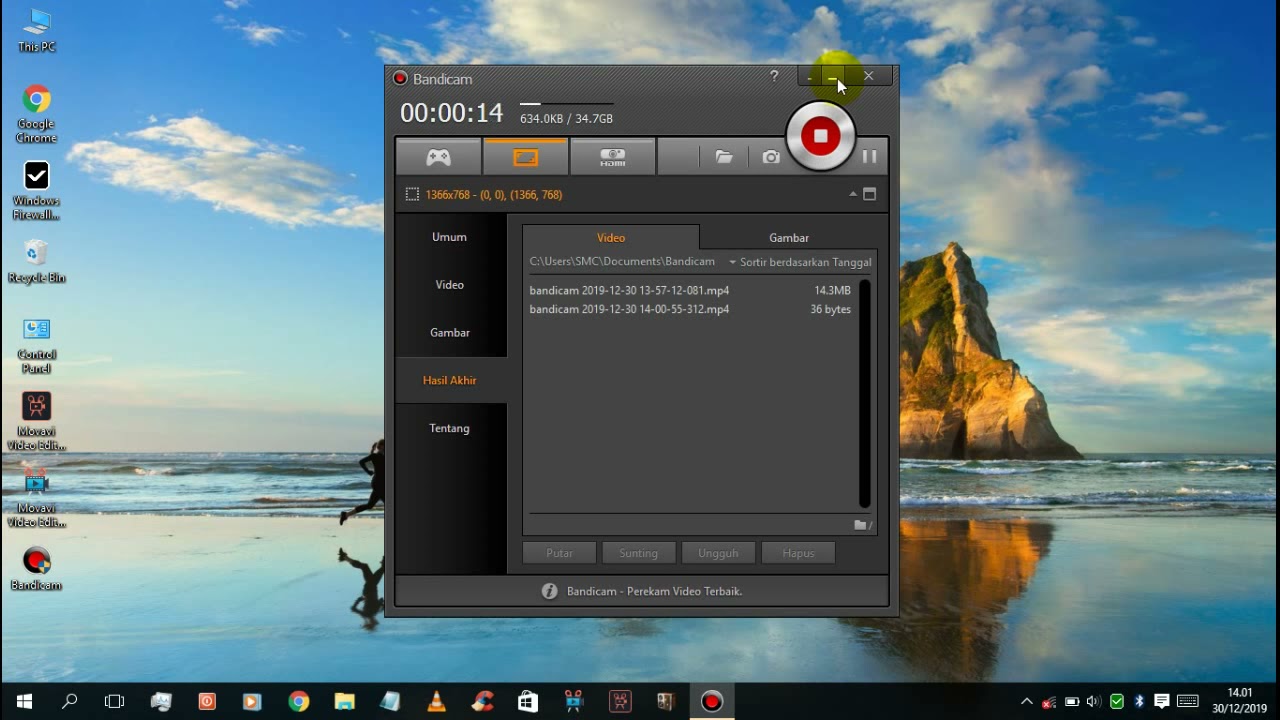
Task: Open Windows Firewall desktop shortcut
Action: click(x=37, y=191)
